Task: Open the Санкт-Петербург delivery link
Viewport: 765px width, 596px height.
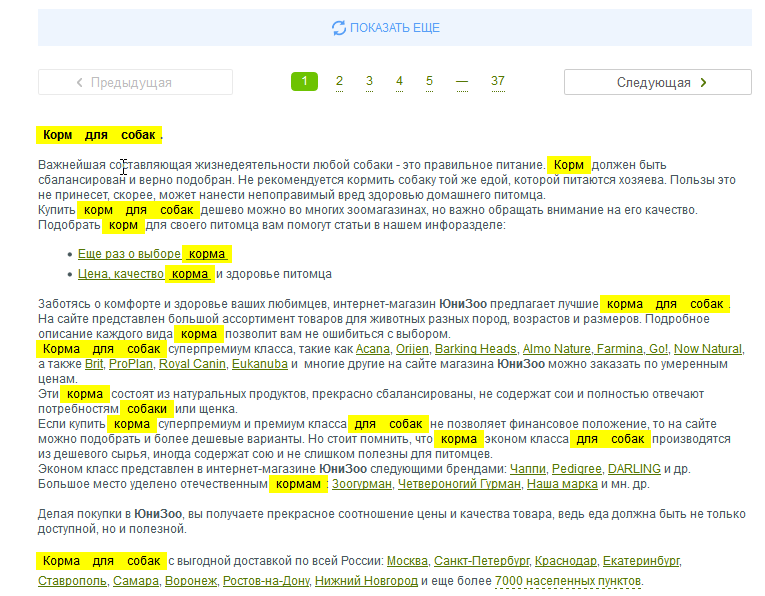Action: pyautogui.click(x=481, y=561)
